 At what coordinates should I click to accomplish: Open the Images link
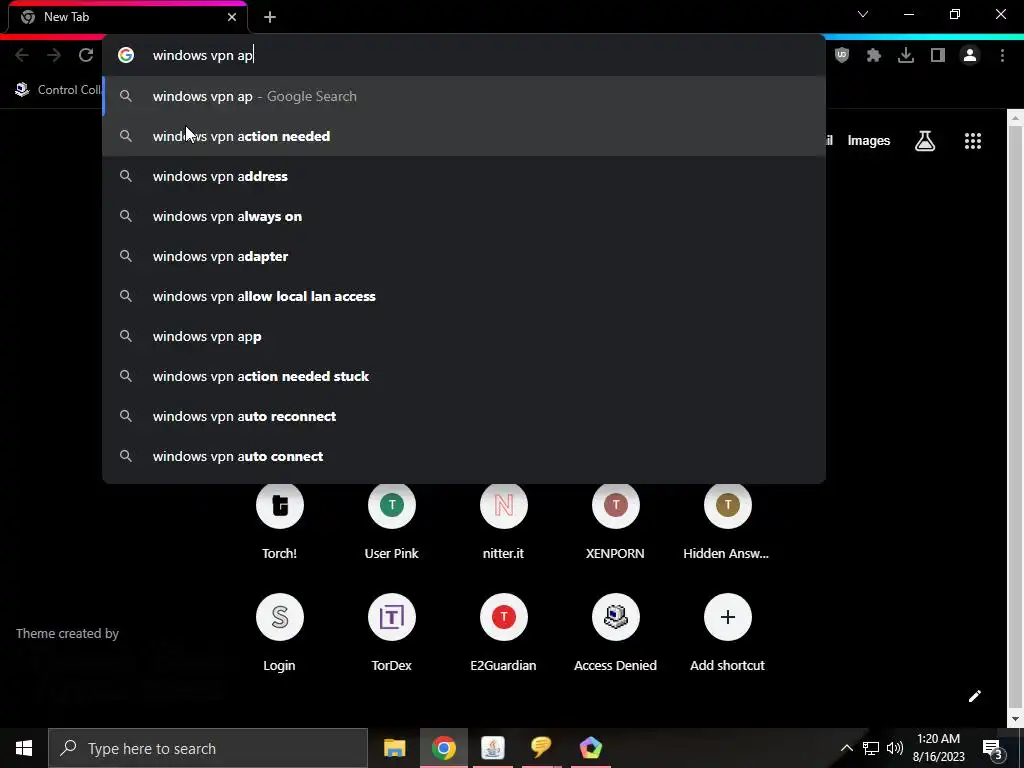pyautogui.click(x=869, y=141)
